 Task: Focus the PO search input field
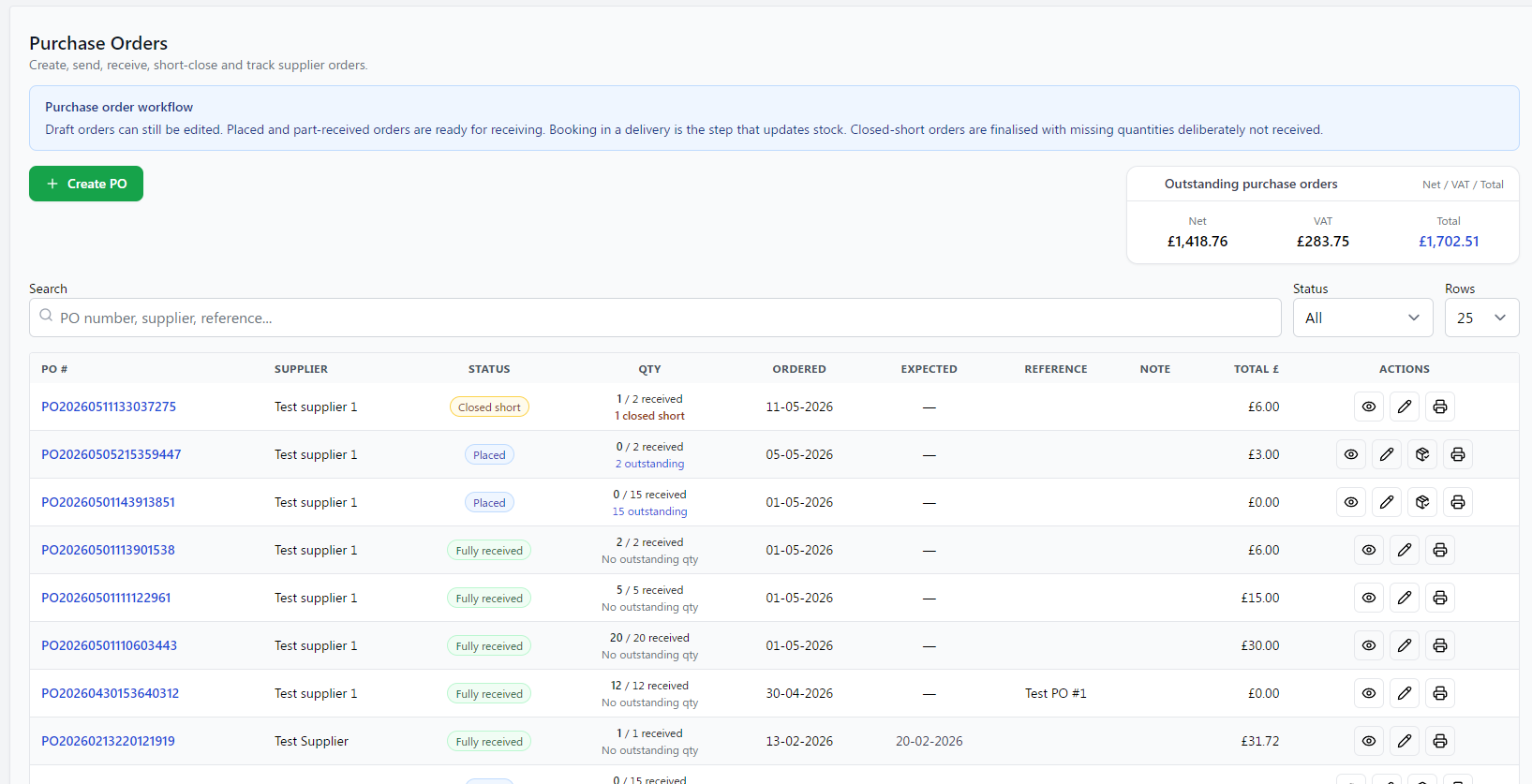pyautogui.click(x=655, y=318)
